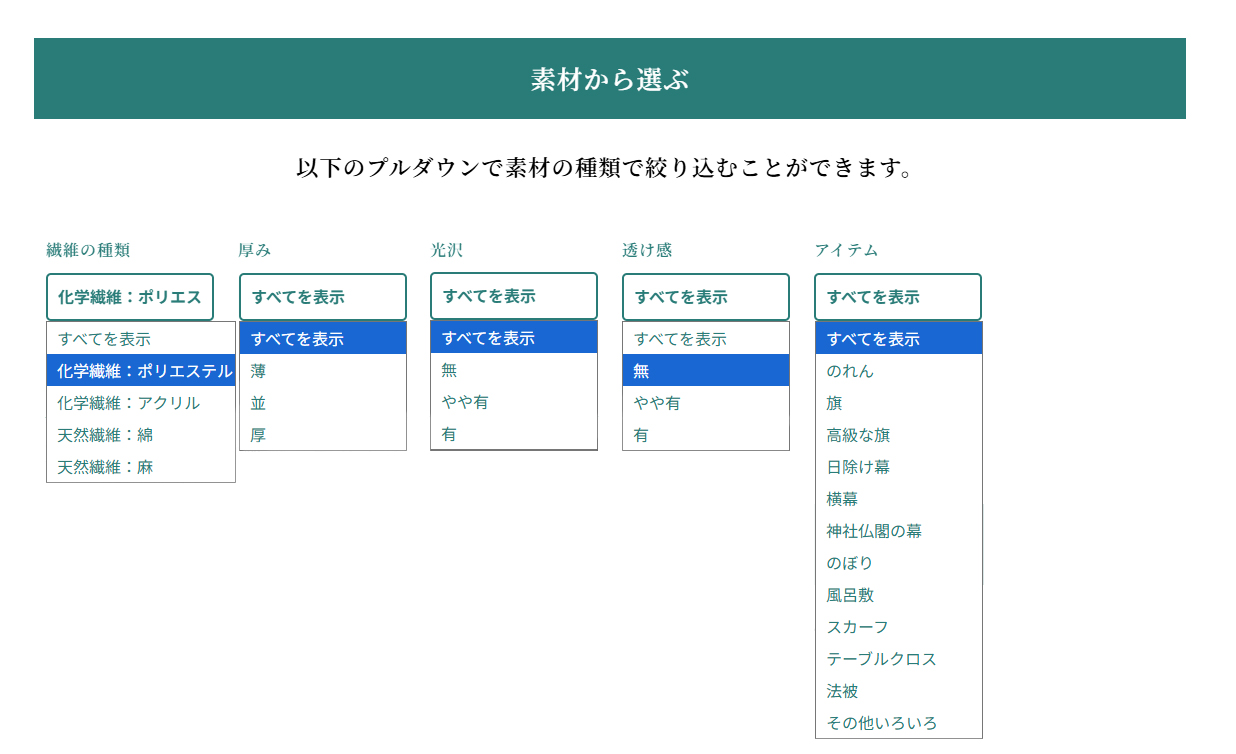Choose 高級な旗 item option

(x=899, y=435)
